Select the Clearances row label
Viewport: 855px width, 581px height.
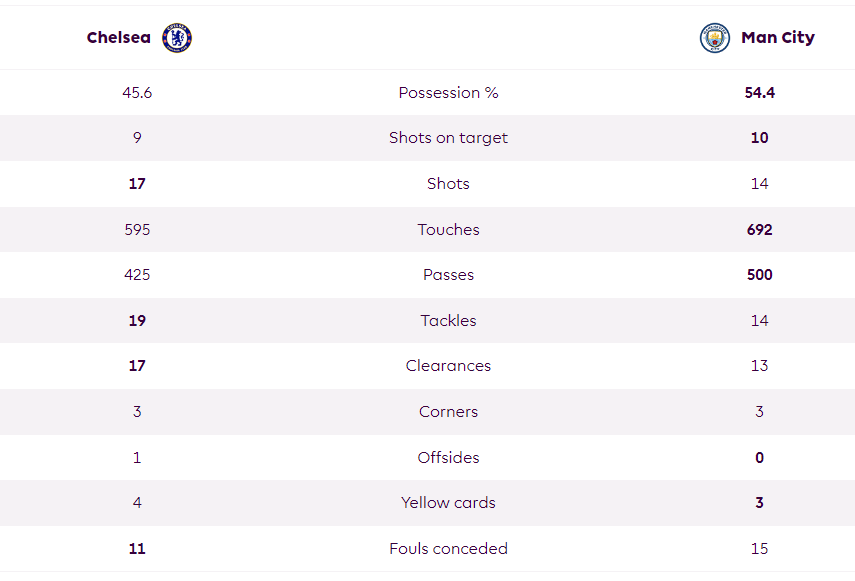pyautogui.click(x=448, y=366)
